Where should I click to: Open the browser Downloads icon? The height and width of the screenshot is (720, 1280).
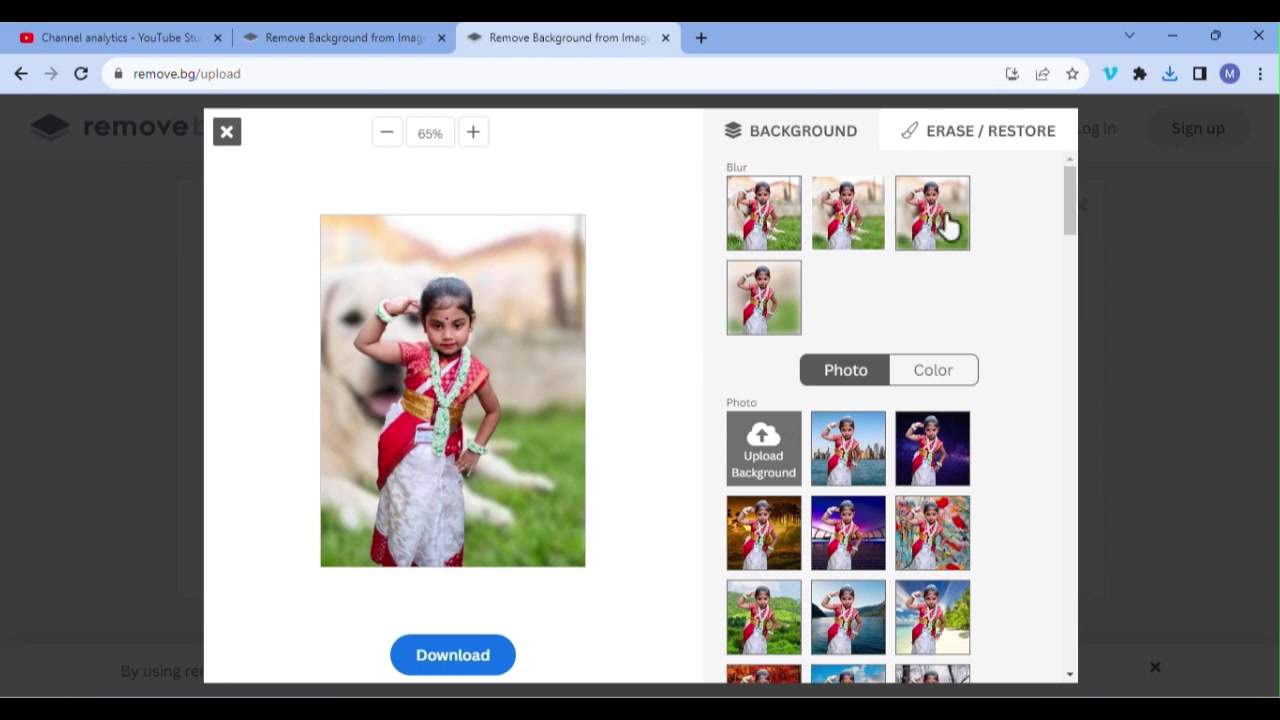point(1169,74)
